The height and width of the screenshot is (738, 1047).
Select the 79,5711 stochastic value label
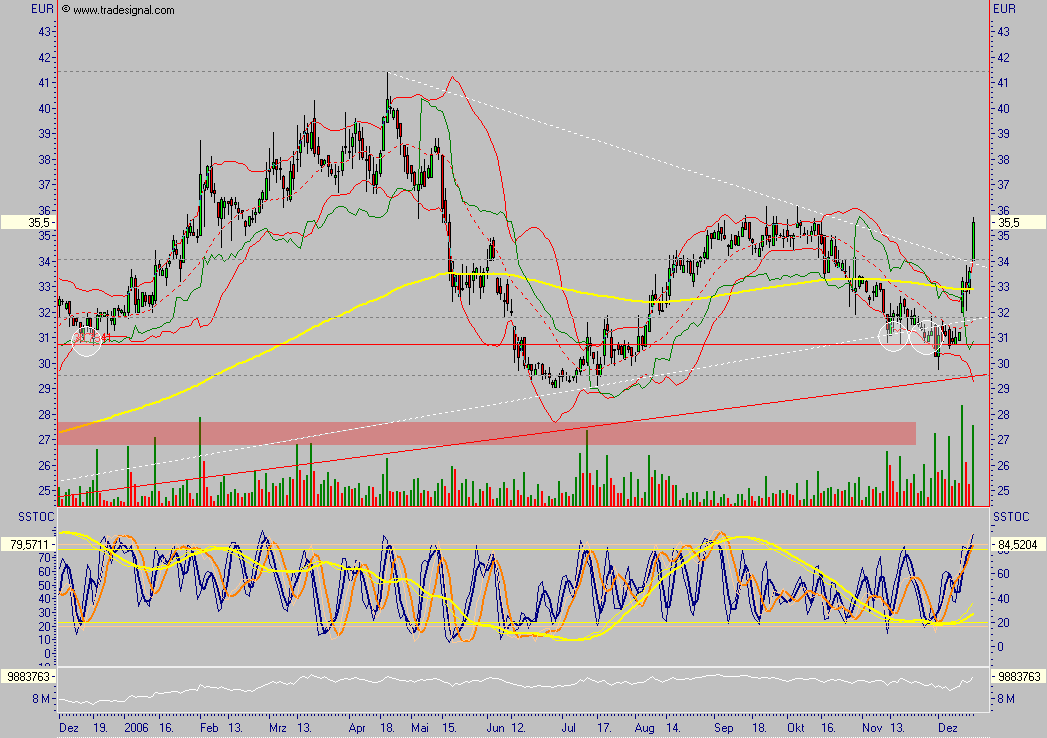(x=28, y=545)
